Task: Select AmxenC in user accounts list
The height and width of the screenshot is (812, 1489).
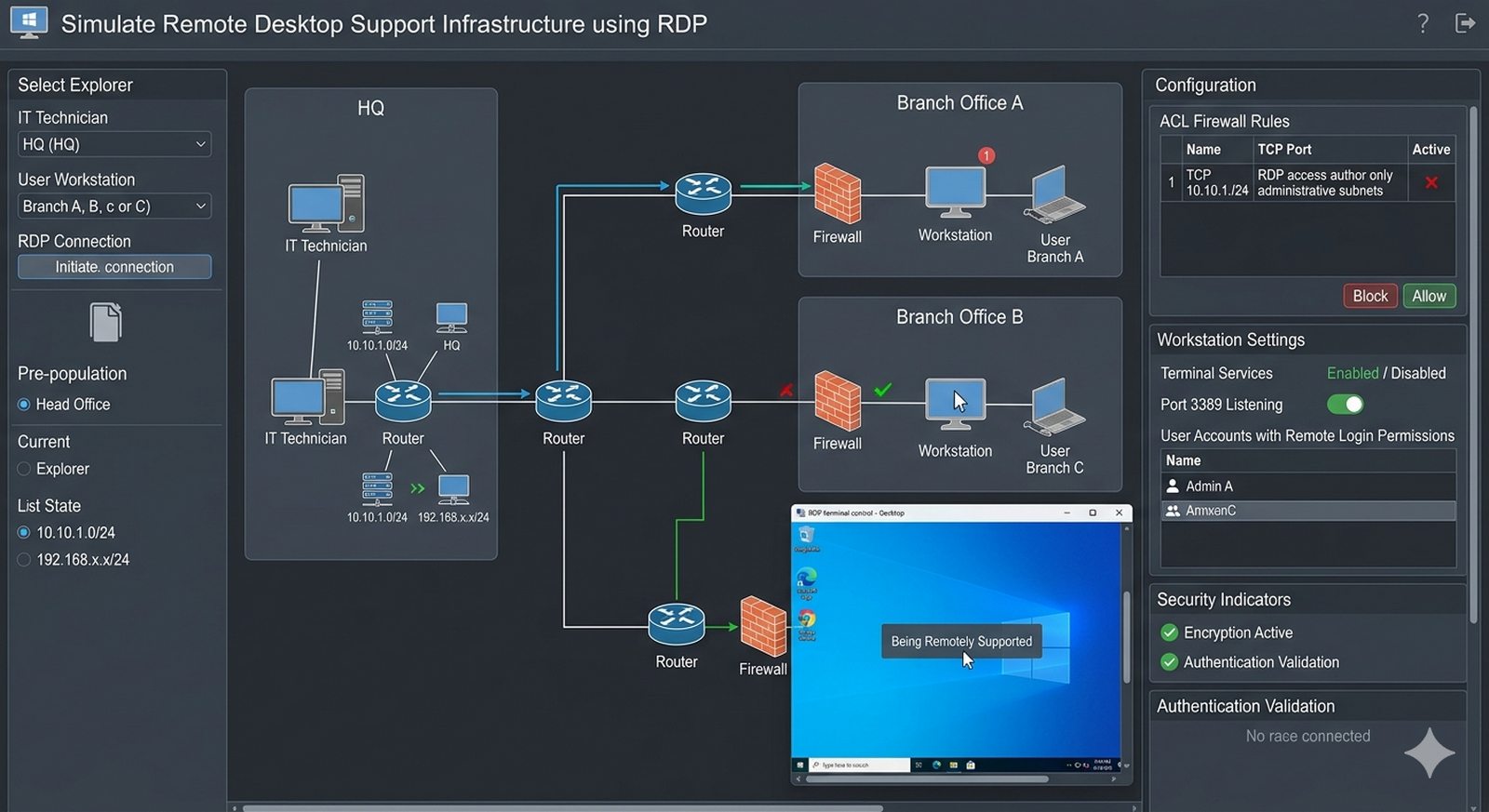Action: coord(1308,511)
